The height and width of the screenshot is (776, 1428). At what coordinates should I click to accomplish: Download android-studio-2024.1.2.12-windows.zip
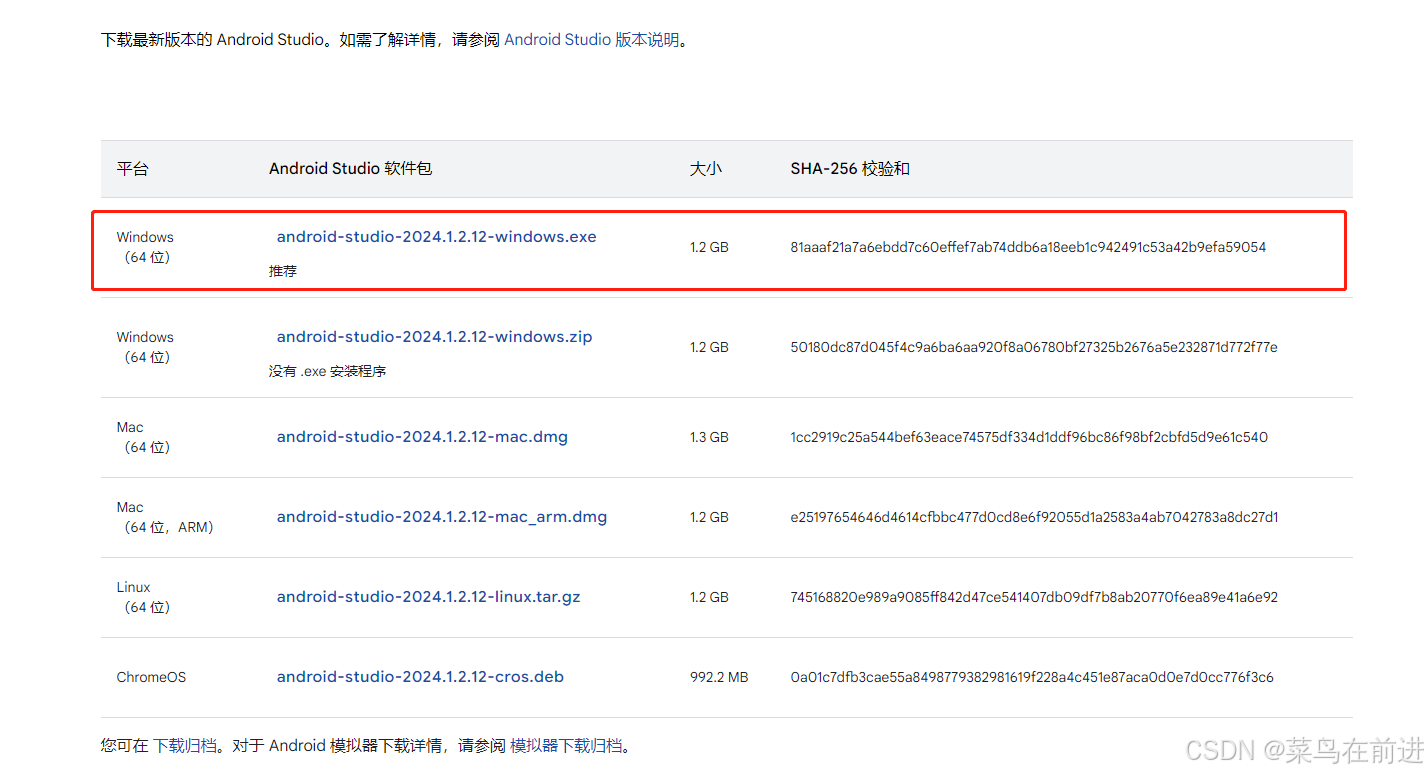435,337
